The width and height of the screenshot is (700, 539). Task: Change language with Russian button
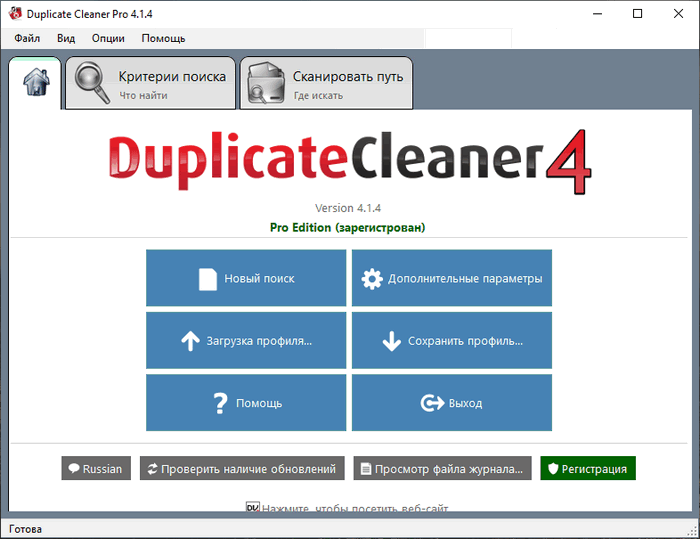96,468
